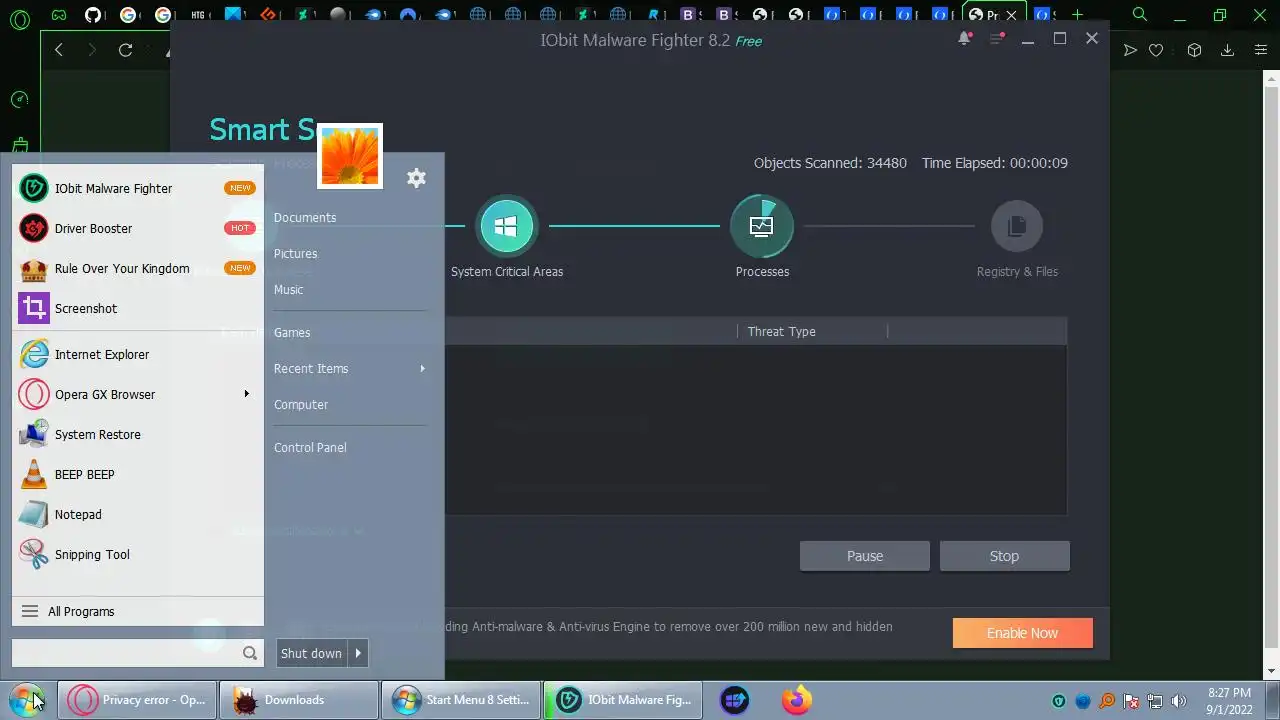Open Start menu settings gear
Viewport: 1280px width, 720px height.
pyautogui.click(x=416, y=178)
